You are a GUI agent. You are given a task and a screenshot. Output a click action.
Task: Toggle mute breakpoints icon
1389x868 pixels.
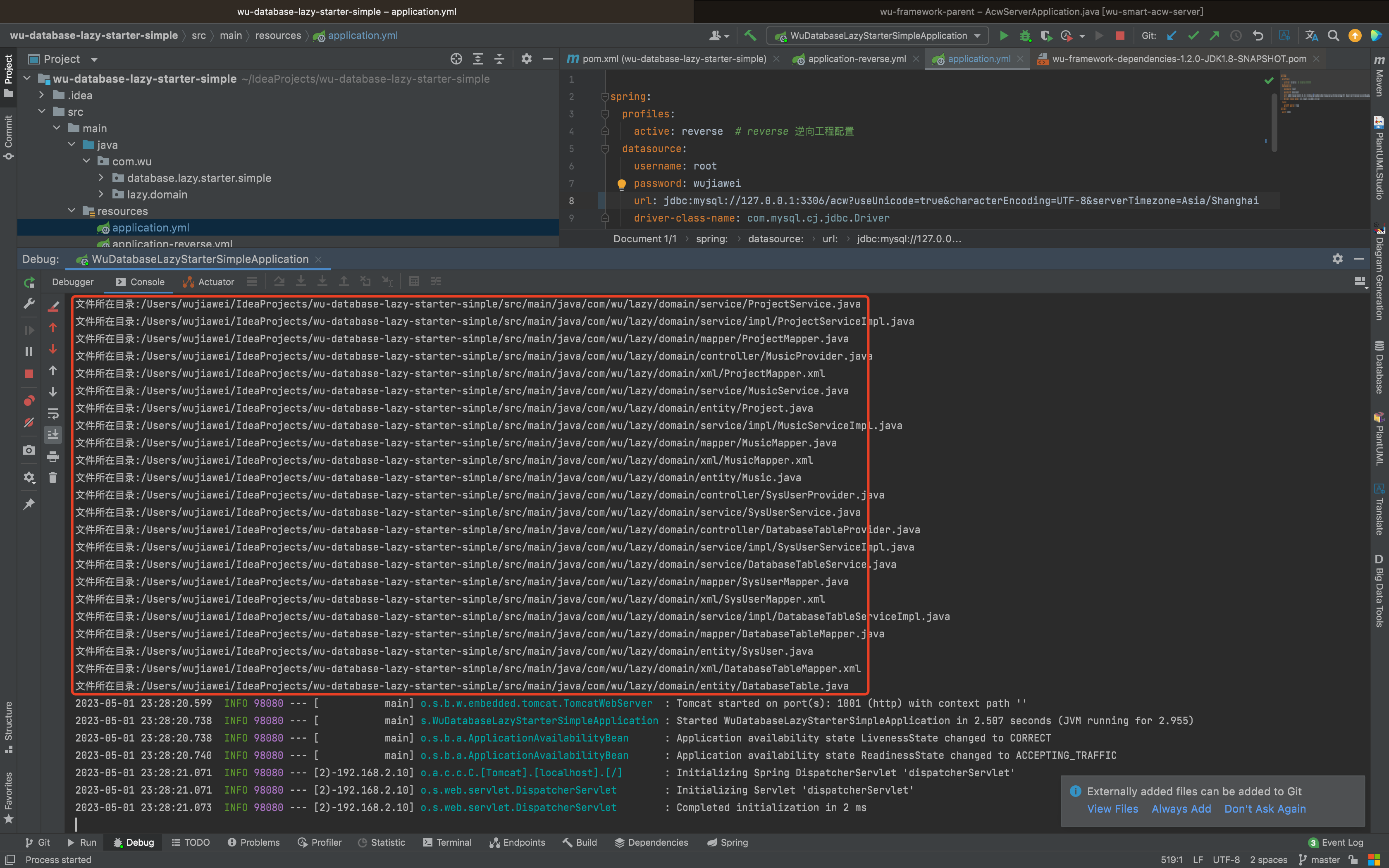(x=29, y=422)
